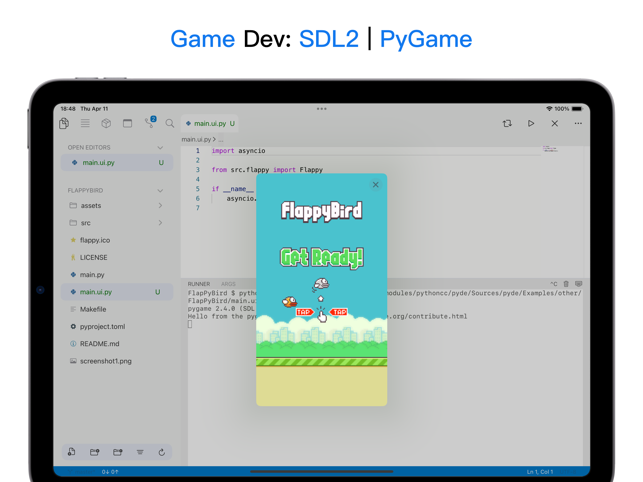Open the ARGS tab in terminal panel
Screen dimensions: 643x482
click(x=229, y=284)
